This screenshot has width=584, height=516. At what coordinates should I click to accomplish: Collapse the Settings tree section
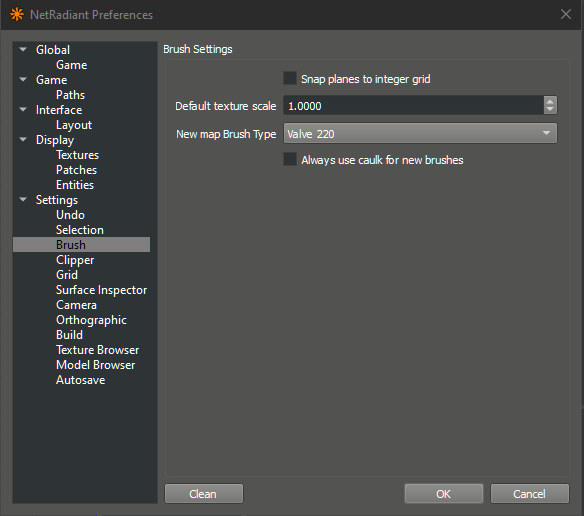(x=23, y=200)
